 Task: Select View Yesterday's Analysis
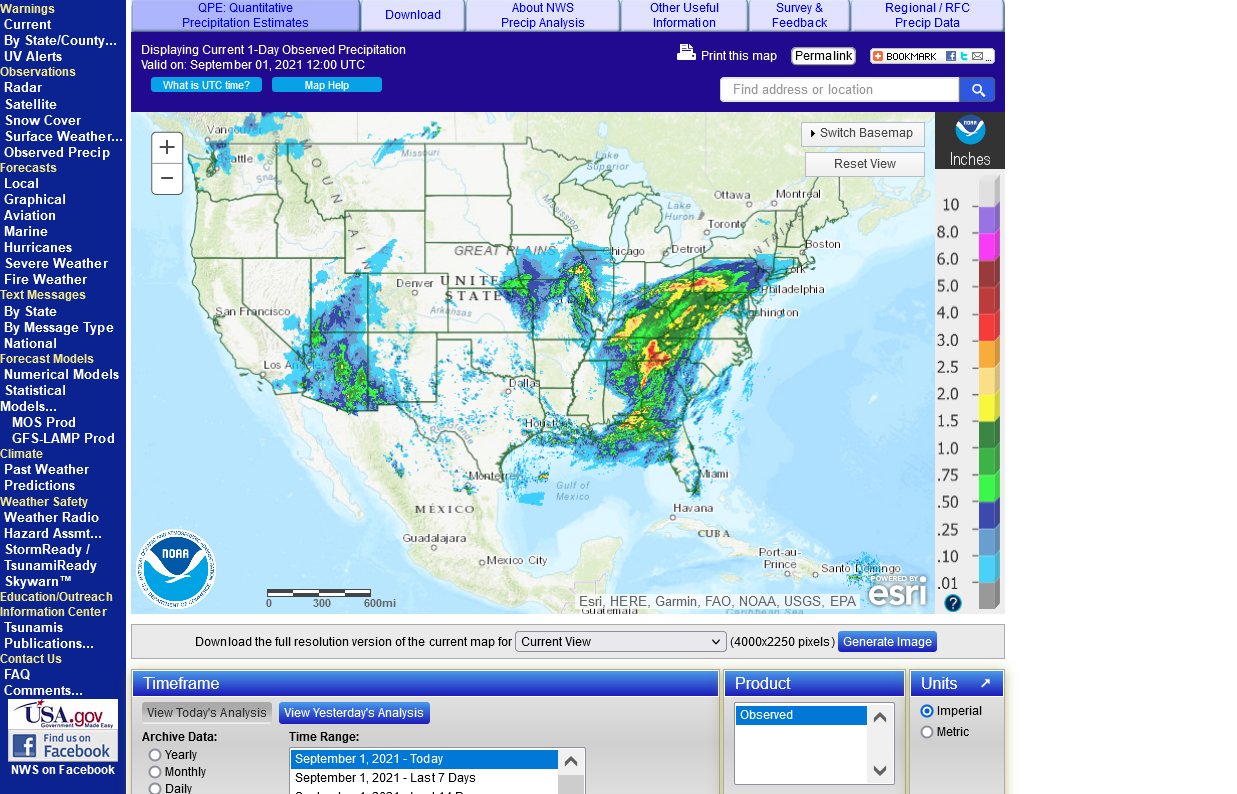(x=354, y=713)
